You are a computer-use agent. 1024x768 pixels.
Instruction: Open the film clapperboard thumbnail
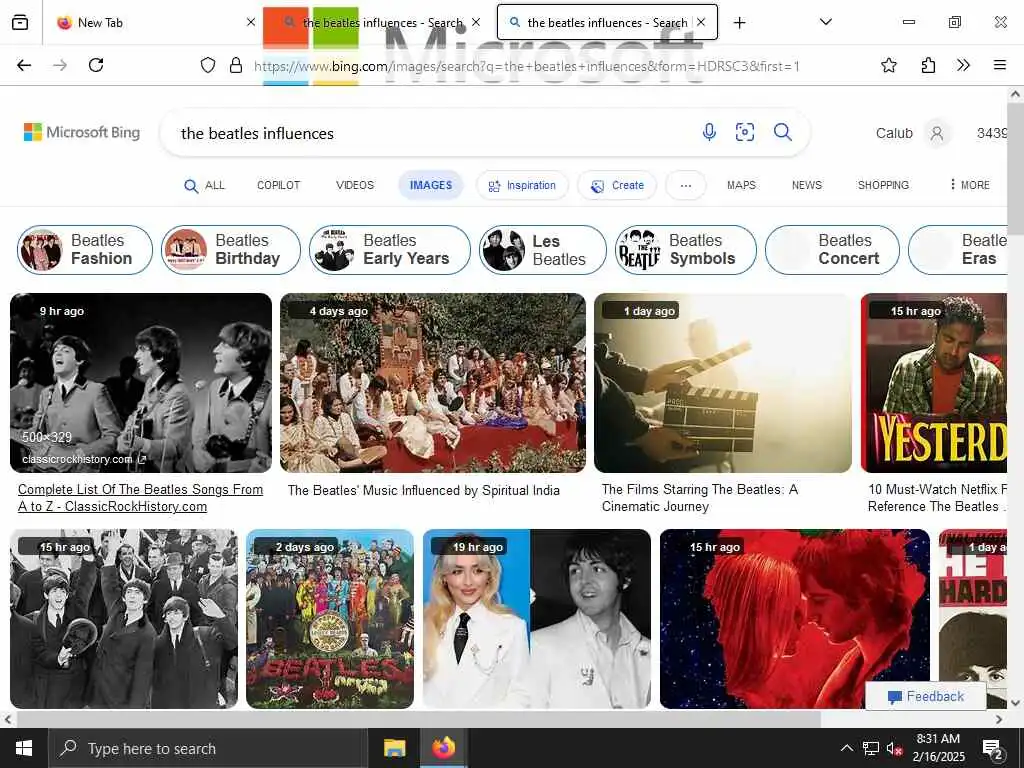click(722, 383)
